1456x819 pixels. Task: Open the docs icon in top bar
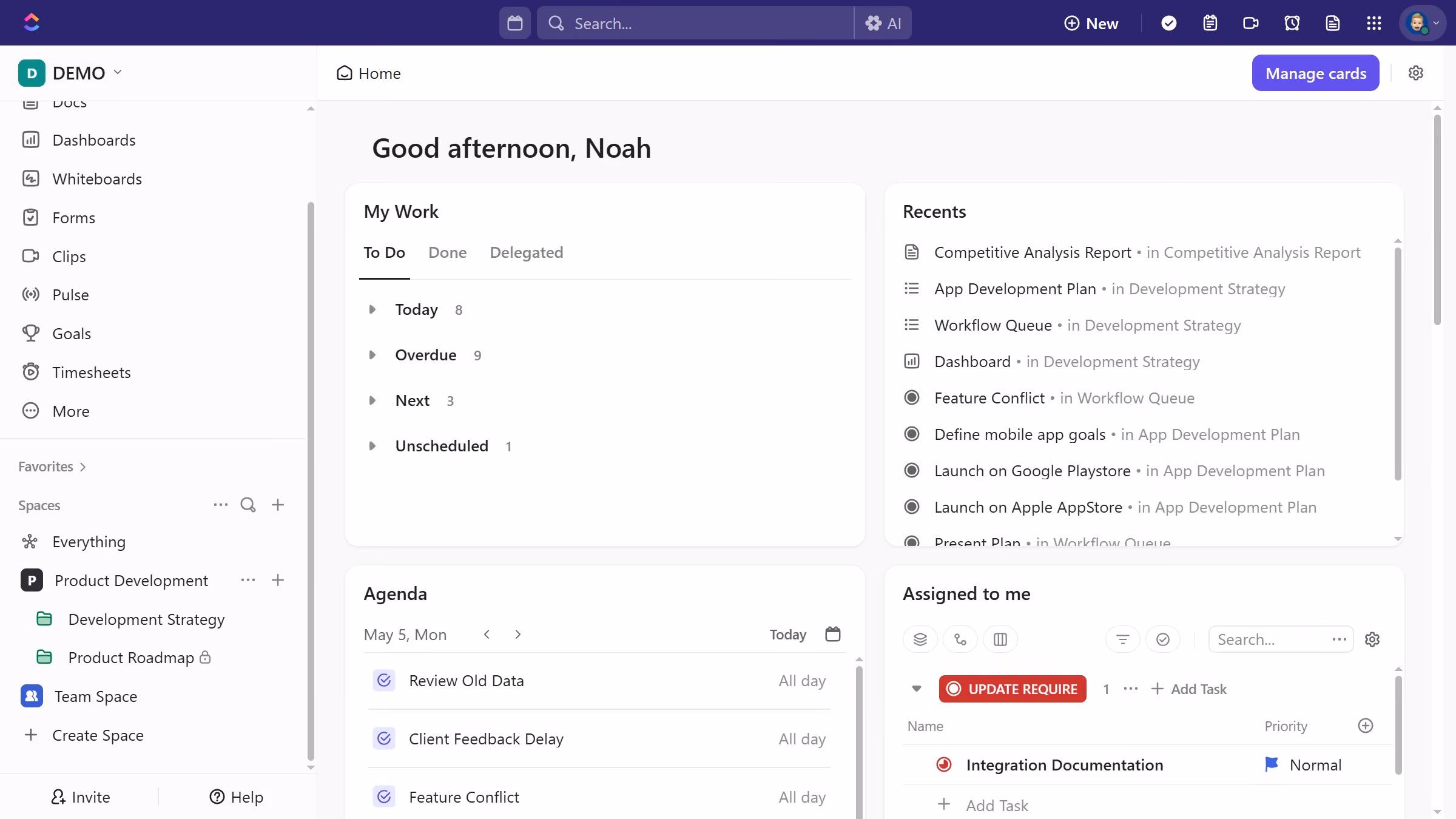pos(1333,23)
